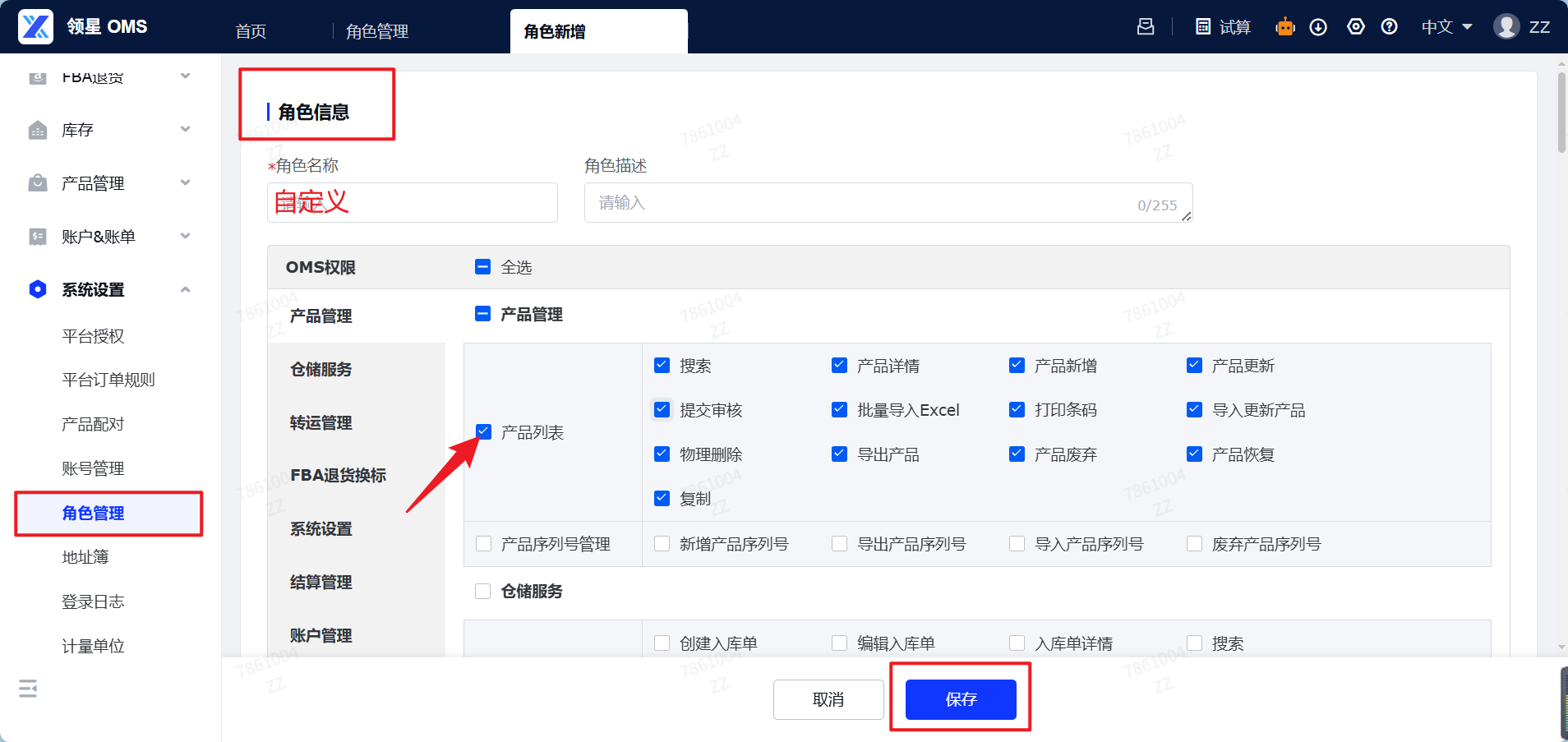Screen dimensions: 1568x742
Task: Check the 仓储服务 group checkbox
Action: pos(483,591)
